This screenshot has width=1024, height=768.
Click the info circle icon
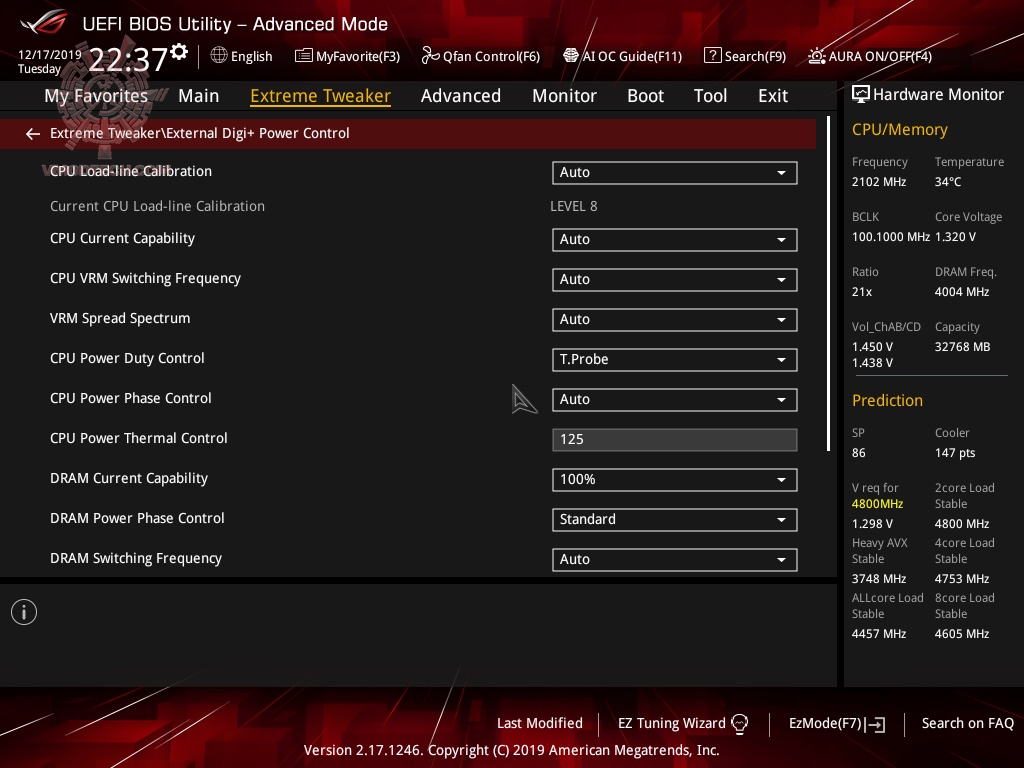(x=24, y=612)
